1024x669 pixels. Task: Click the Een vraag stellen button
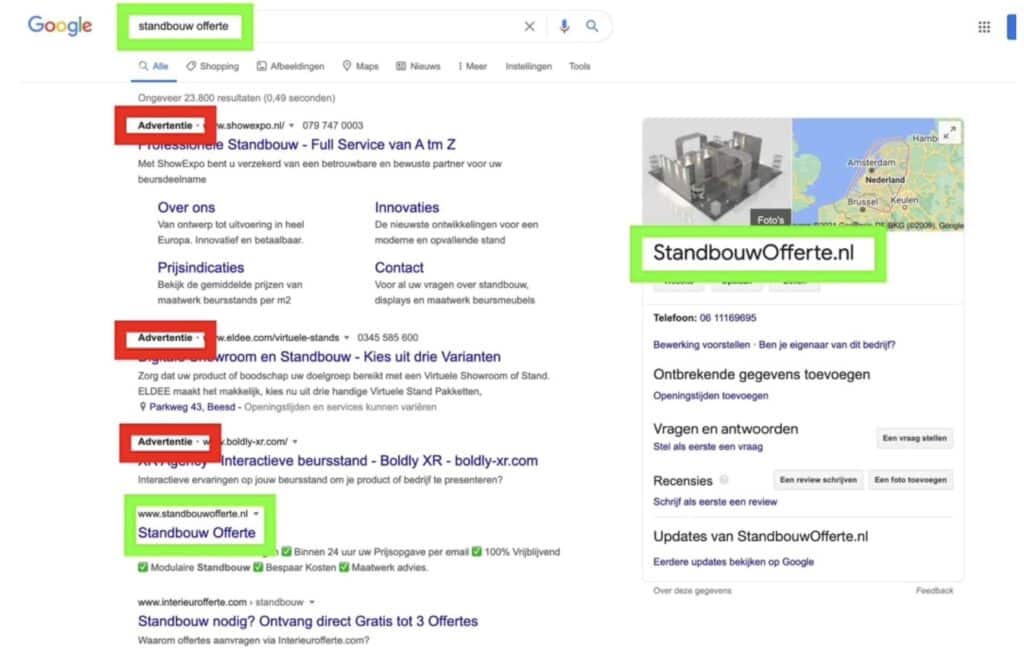(914, 438)
